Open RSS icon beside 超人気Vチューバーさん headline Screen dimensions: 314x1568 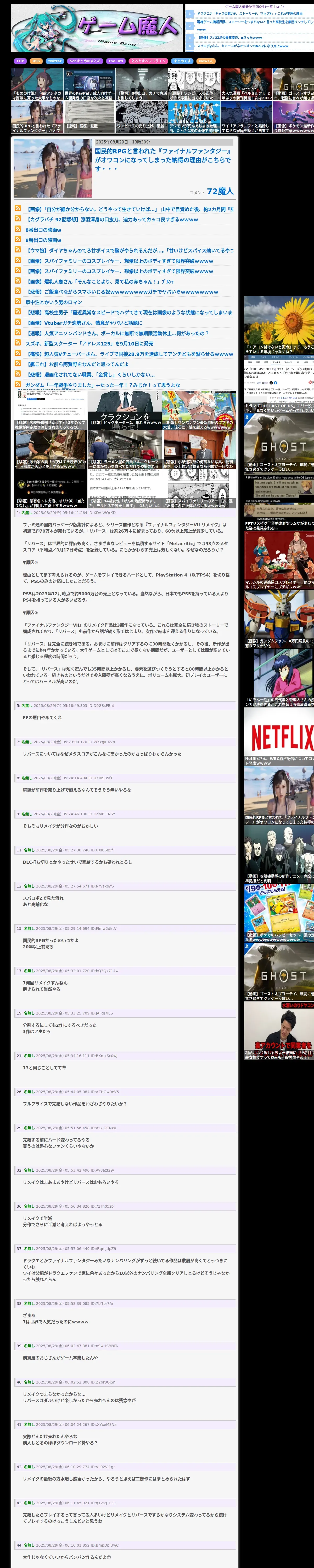pyautogui.click(x=18, y=353)
